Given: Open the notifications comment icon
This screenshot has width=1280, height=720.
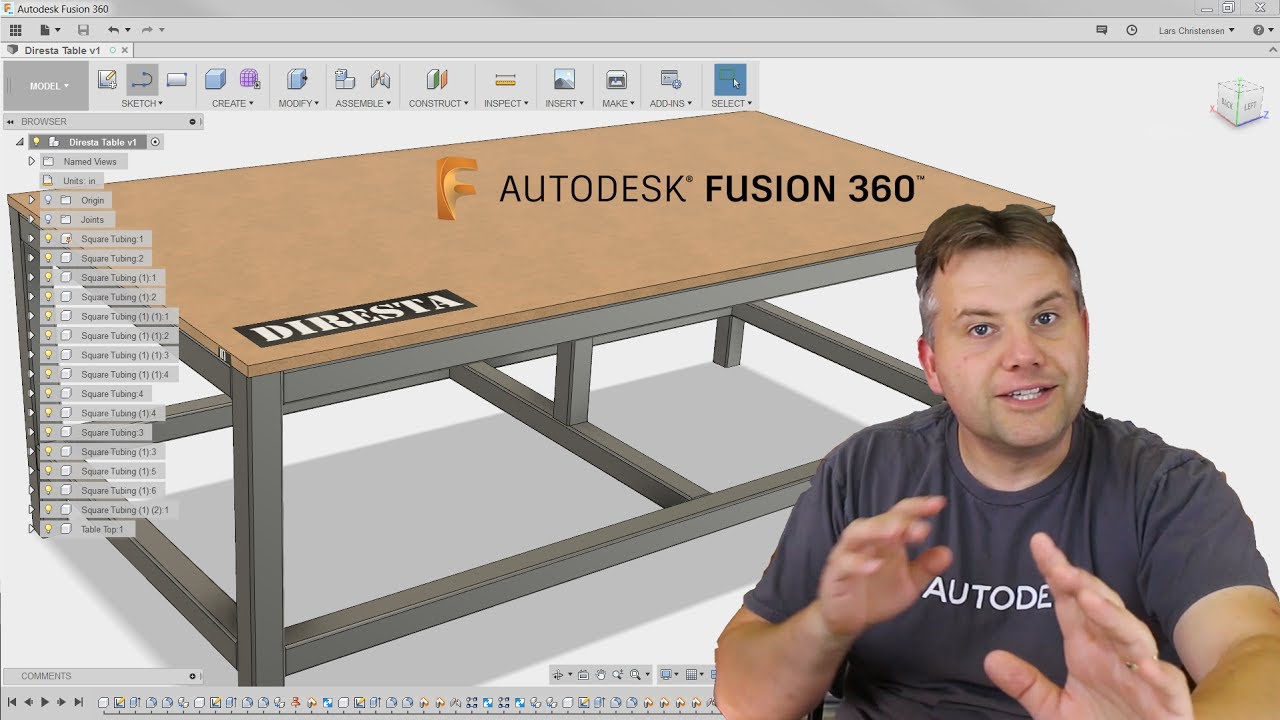Looking at the screenshot, I should click(x=1102, y=30).
